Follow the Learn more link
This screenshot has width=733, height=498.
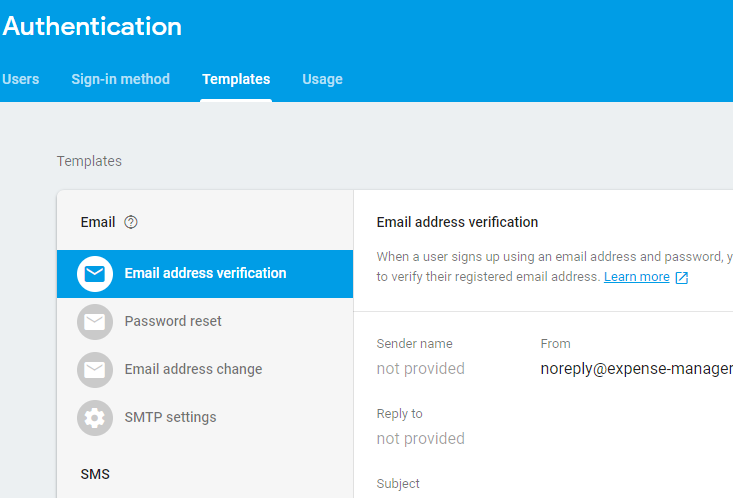coord(636,277)
